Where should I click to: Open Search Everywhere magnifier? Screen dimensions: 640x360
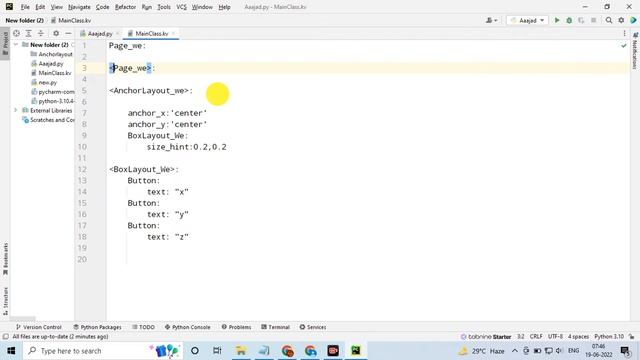tap(609, 20)
